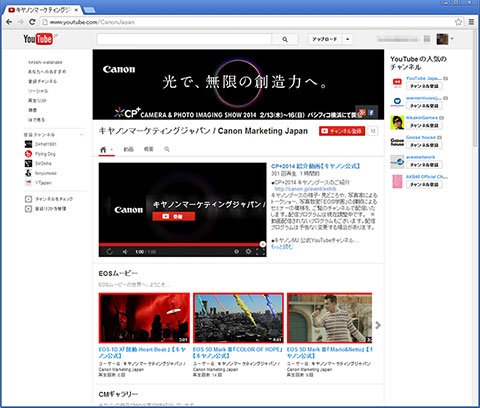Open channel search magnifier icon in tab row
Image resolution: width=480 pixels, height=408 pixels.
coord(167,149)
